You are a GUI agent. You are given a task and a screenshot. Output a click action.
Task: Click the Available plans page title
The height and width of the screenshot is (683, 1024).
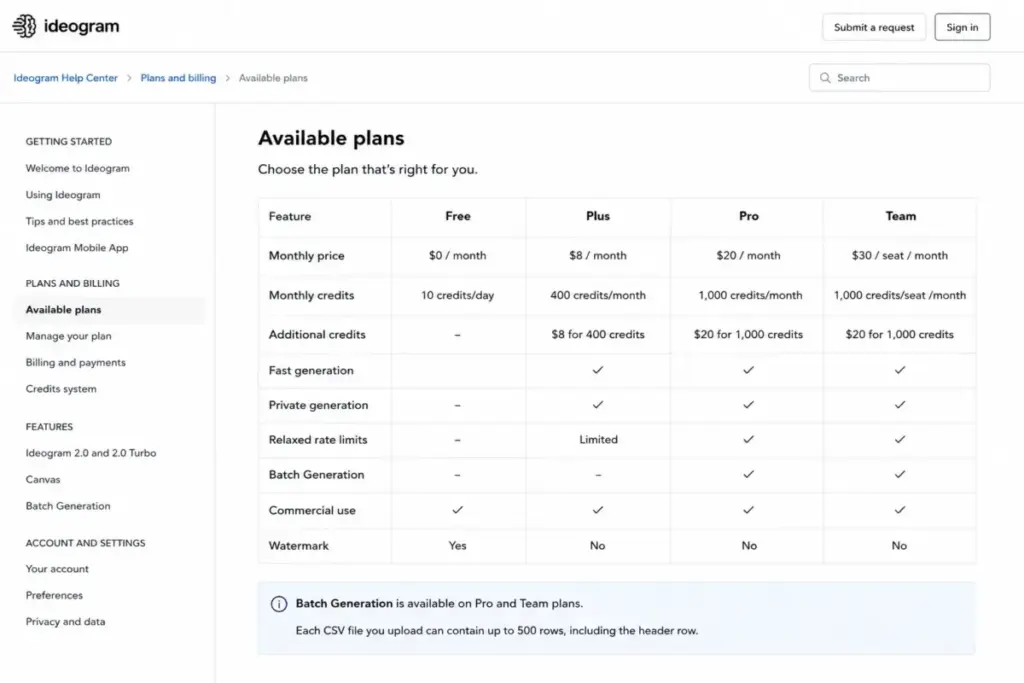point(331,138)
